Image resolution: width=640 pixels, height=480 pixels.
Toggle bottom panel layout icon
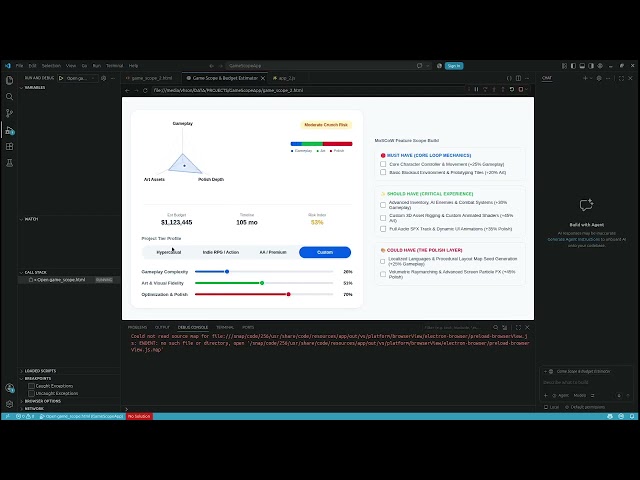[x=582, y=66]
